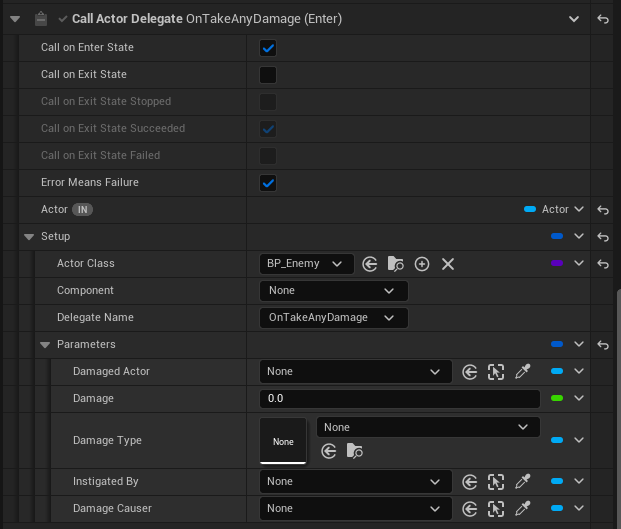Reset the Setup row to default
The width and height of the screenshot is (621, 529).
click(603, 236)
